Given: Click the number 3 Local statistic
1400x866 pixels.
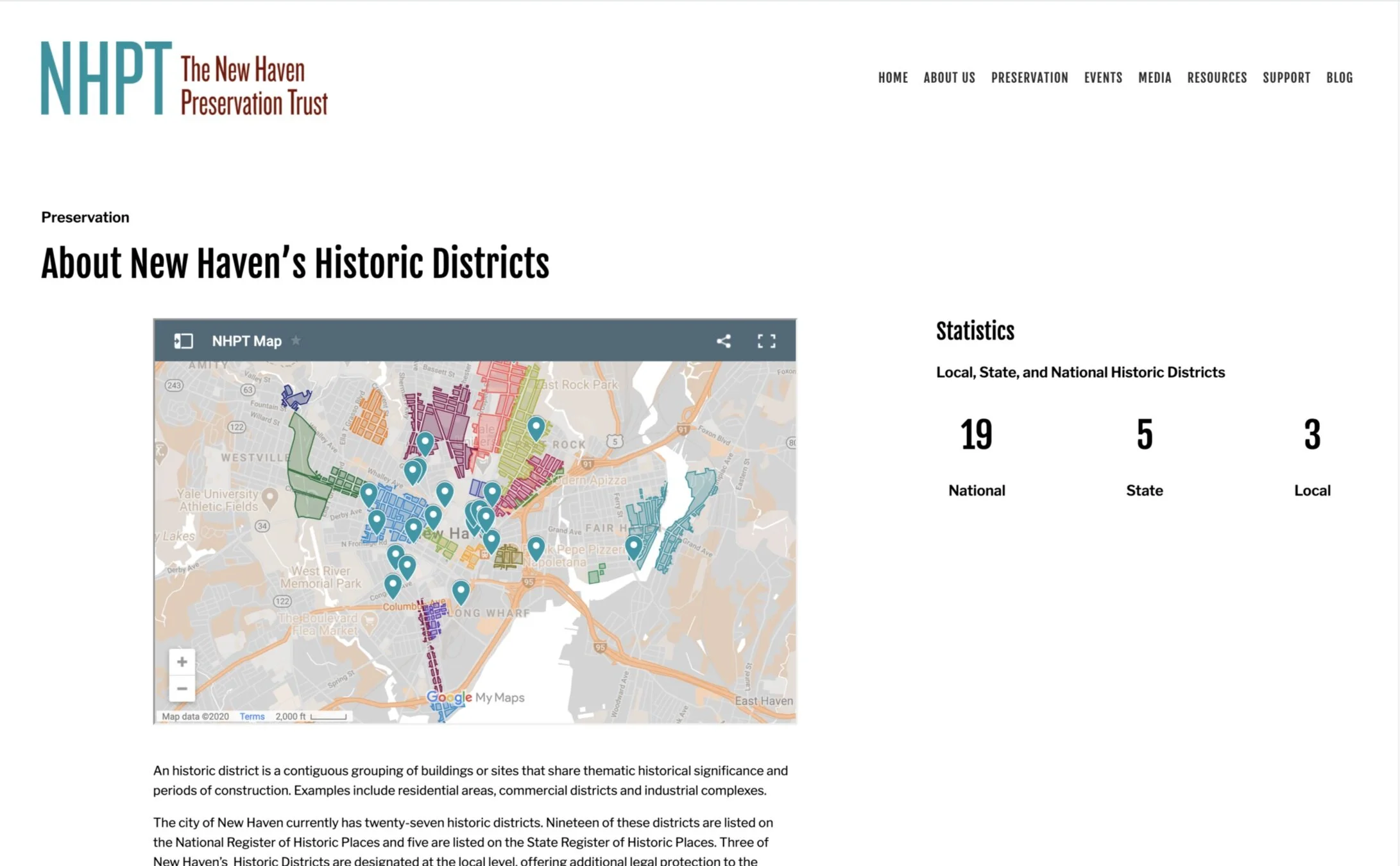Looking at the screenshot, I should pos(1312,435).
